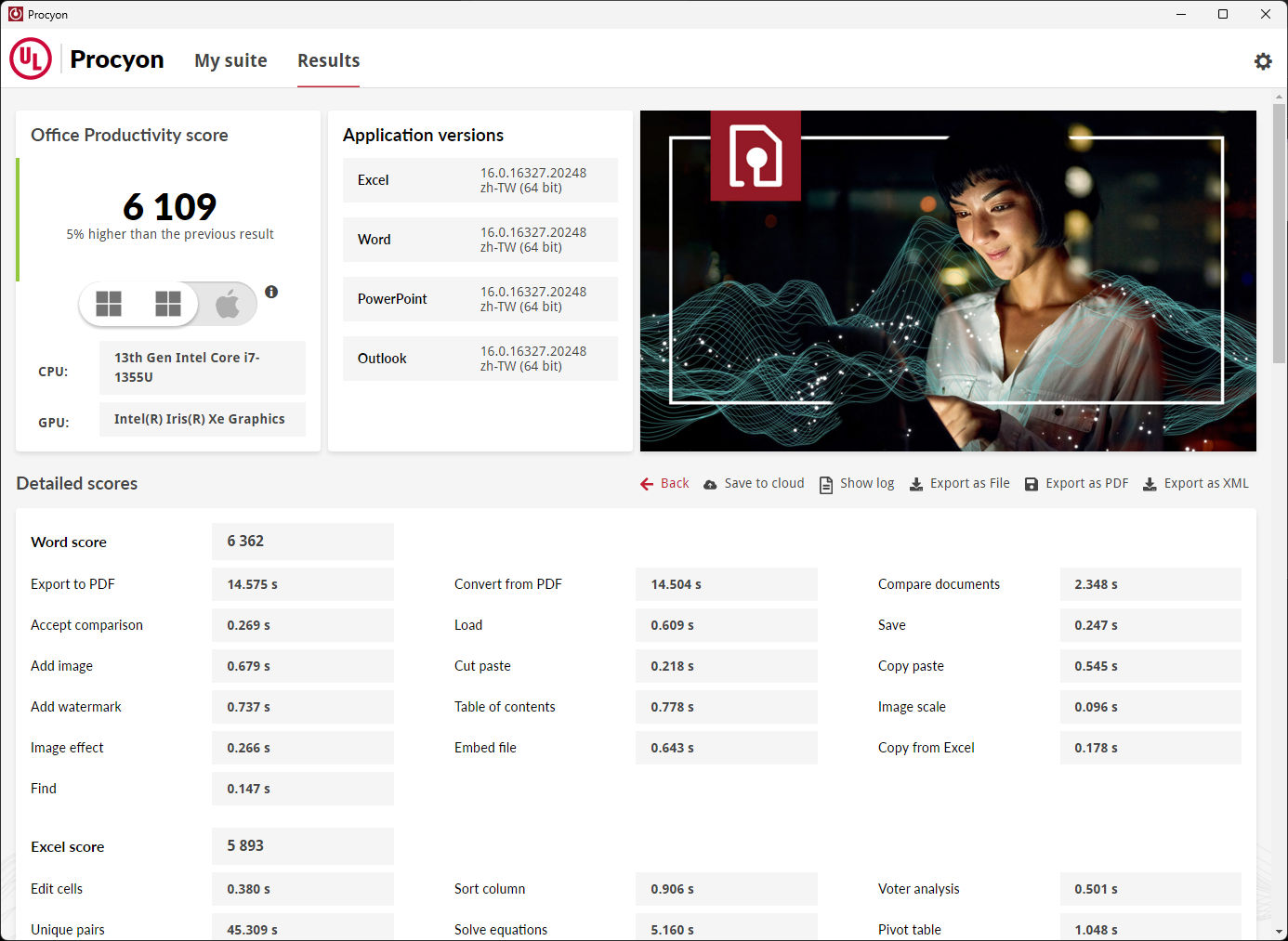Image resolution: width=1288 pixels, height=941 pixels.
Task: Click the Embed file value 0.643 s
Action: [727, 748]
